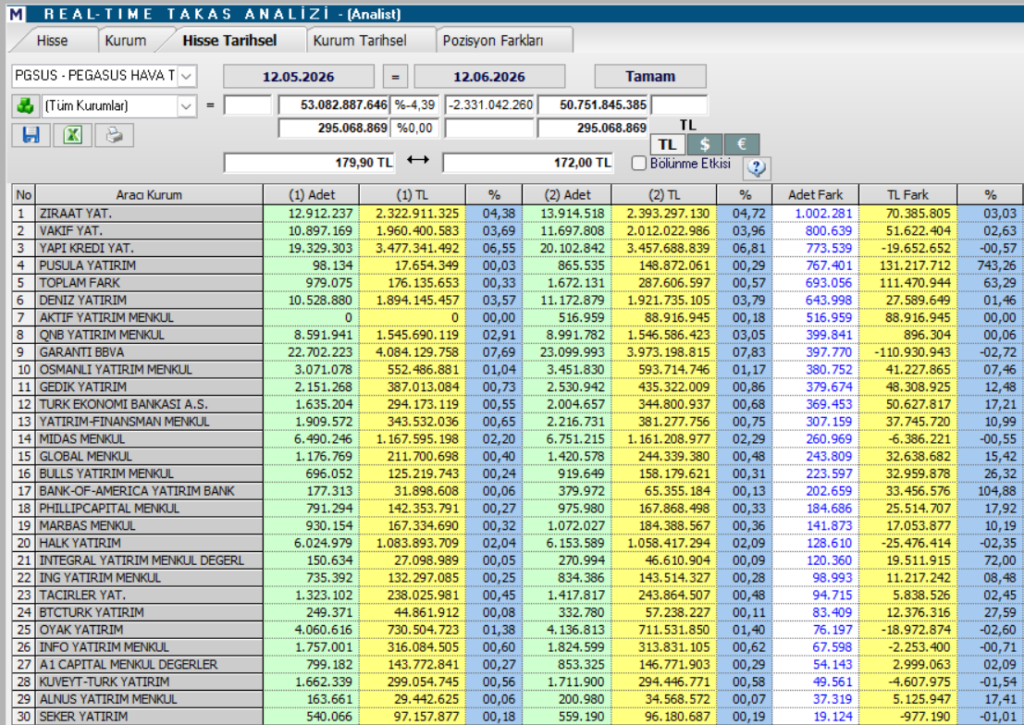The image size is (1024, 725).
Task: Print the current takas table
Action: [114, 135]
